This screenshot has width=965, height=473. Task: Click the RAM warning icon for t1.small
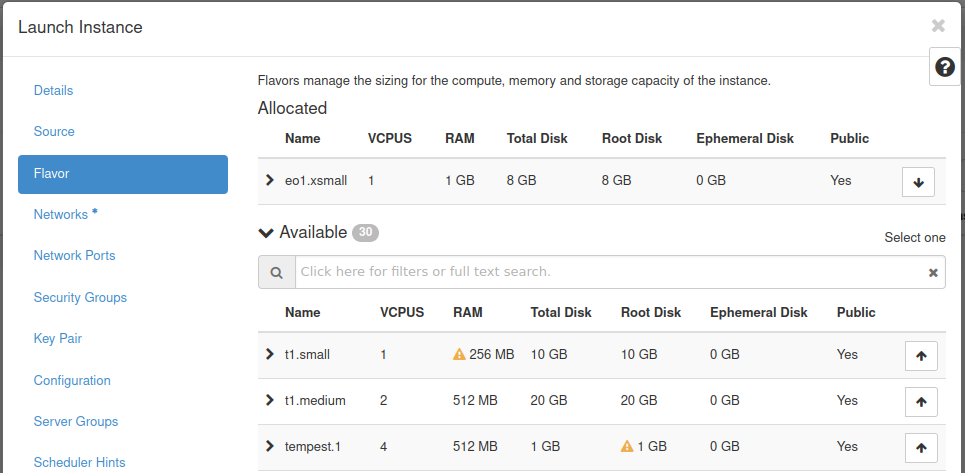459,355
